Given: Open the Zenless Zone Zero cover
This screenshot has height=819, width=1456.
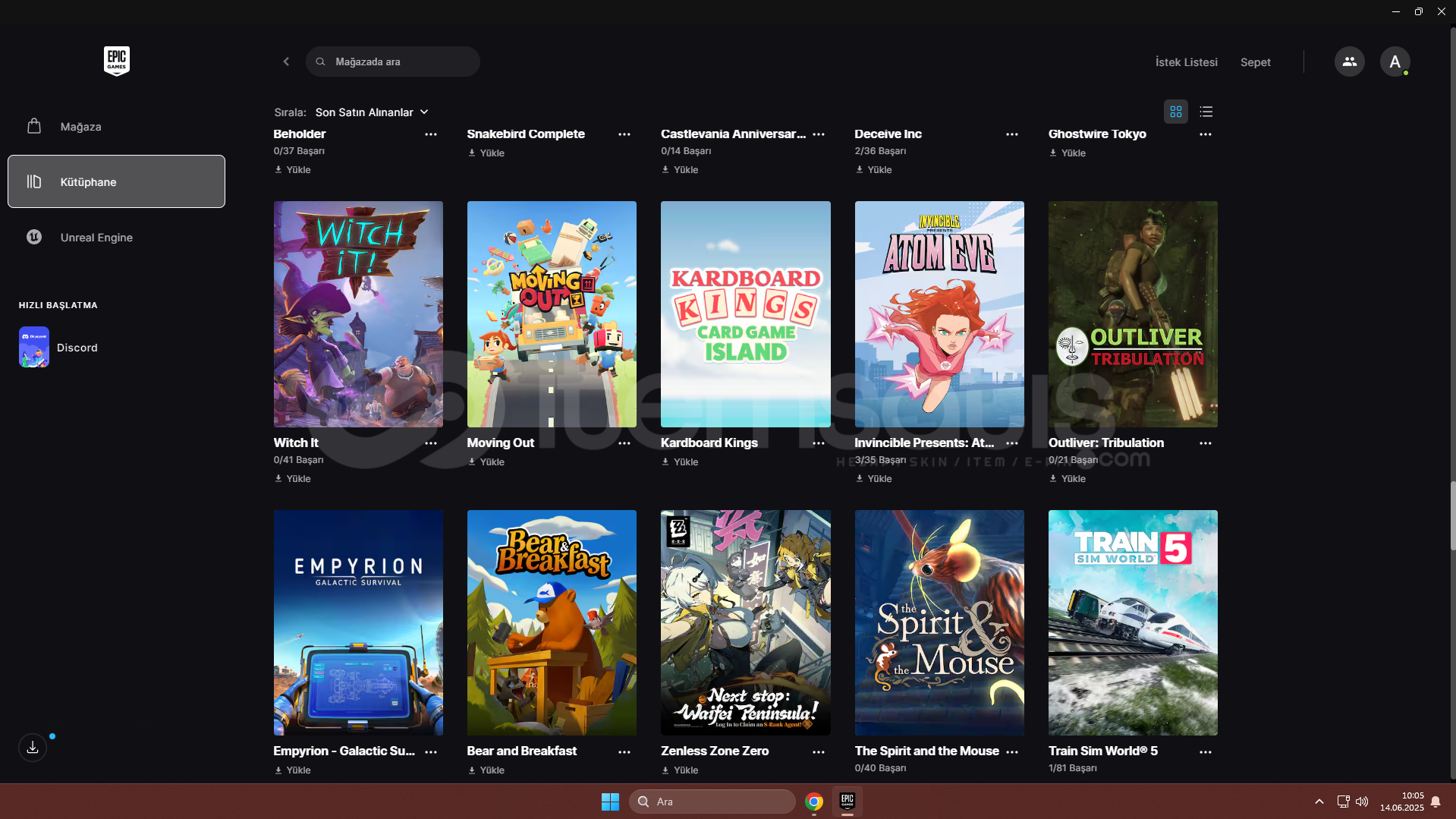Looking at the screenshot, I should coord(746,622).
